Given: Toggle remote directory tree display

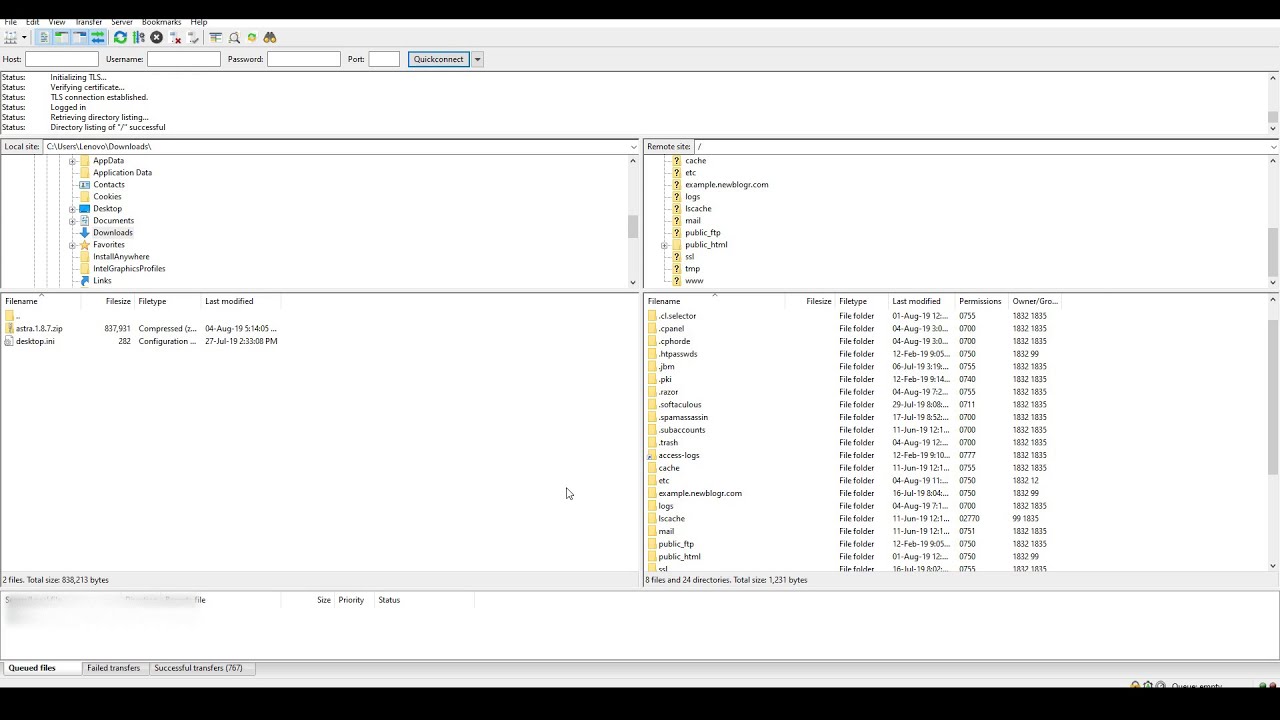Looking at the screenshot, I should click(x=80, y=38).
